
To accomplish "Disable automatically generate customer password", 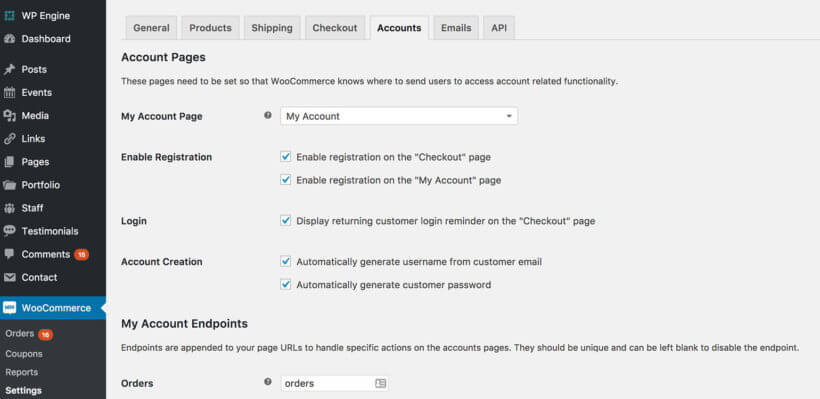I will pyautogui.click(x=286, y=284).
